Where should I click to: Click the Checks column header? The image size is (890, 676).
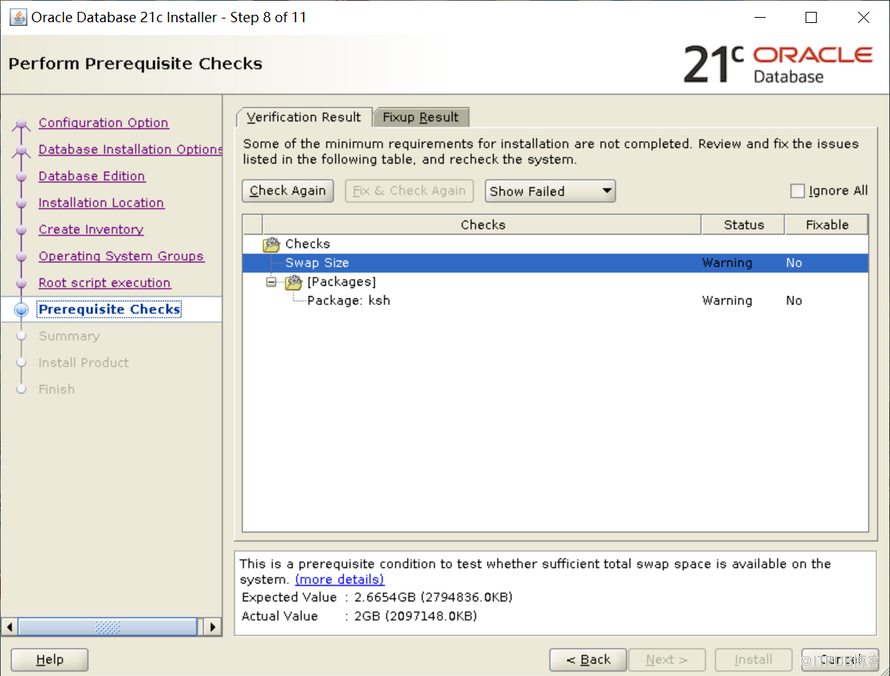(x=482, y=225)
